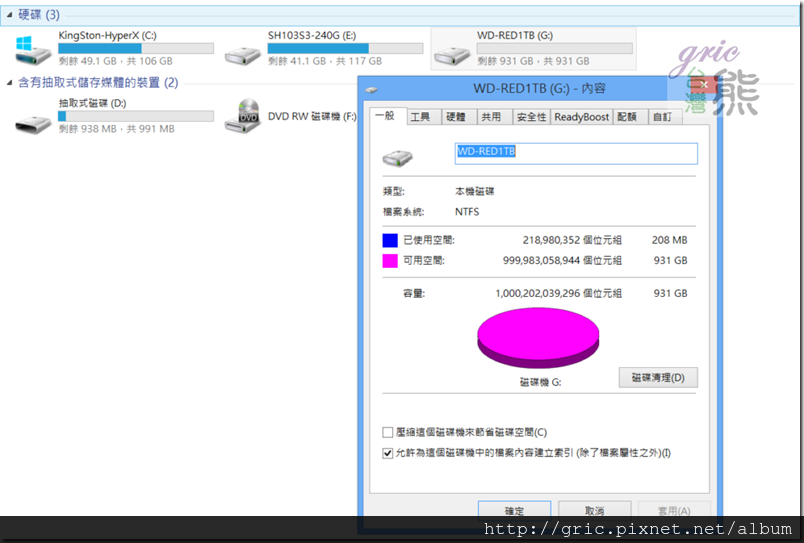Select the KingSton-HyperX (C:) drive icon

[33, 50]
